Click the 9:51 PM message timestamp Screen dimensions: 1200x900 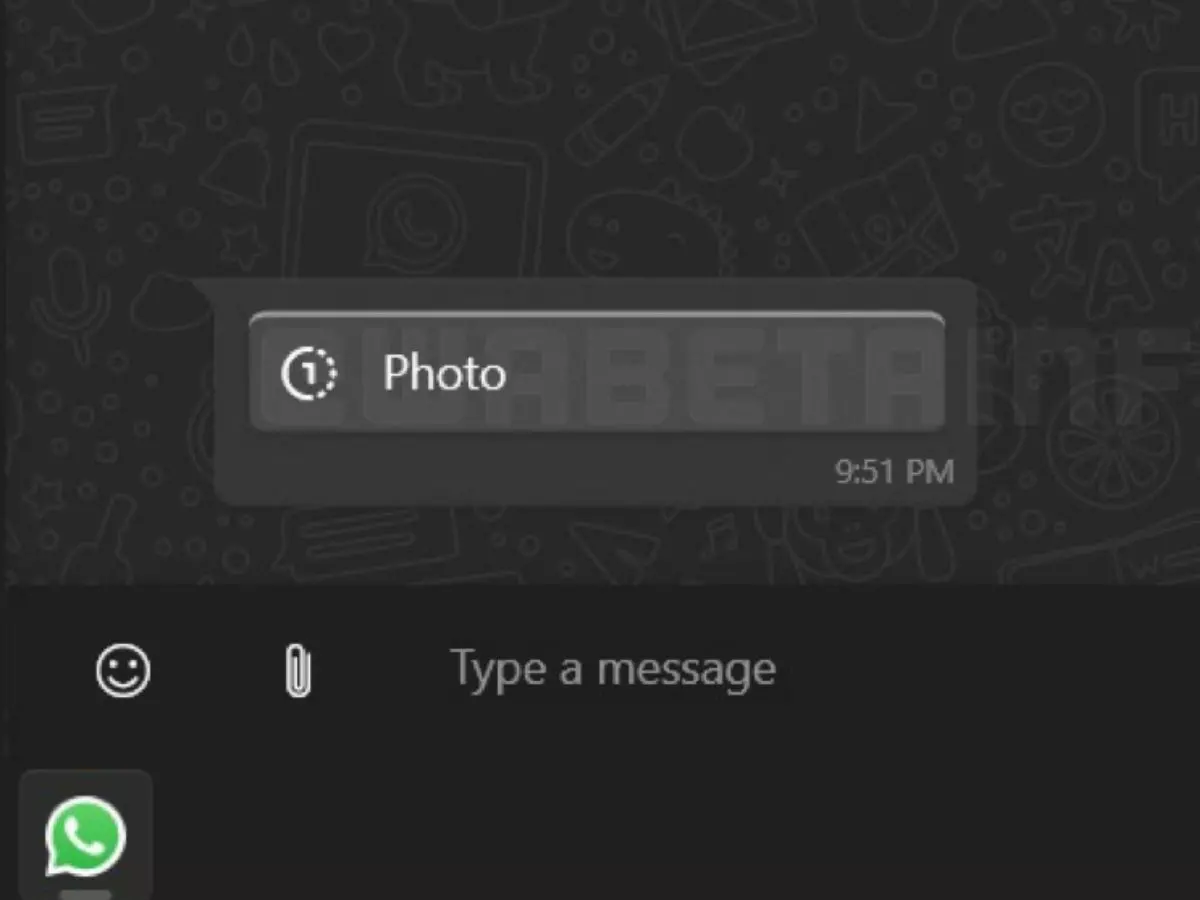tap(894, 472)
